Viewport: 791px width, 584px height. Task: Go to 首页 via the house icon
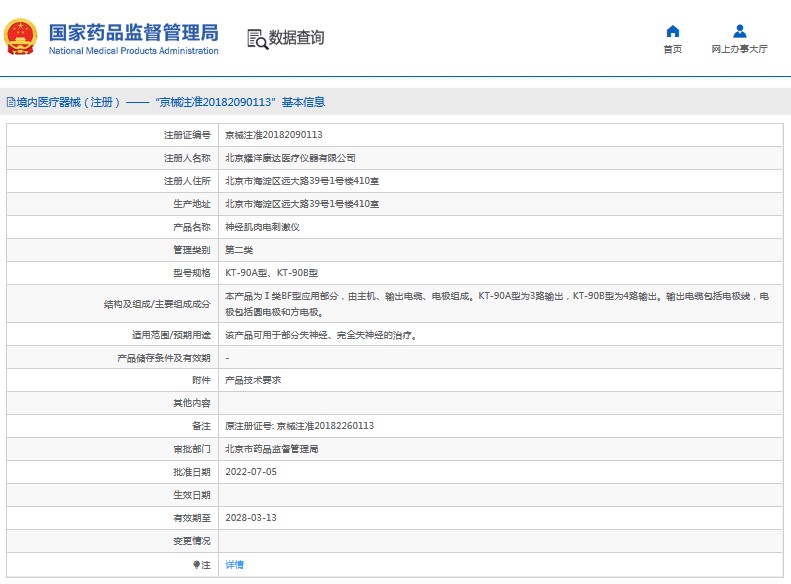[672, 31]
